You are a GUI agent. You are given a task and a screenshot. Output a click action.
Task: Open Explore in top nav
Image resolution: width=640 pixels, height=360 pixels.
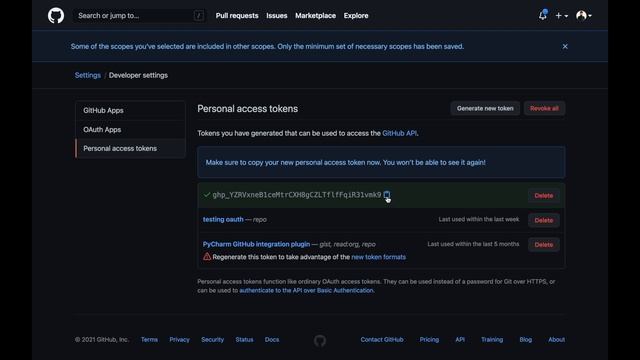[x=356, y=16]
